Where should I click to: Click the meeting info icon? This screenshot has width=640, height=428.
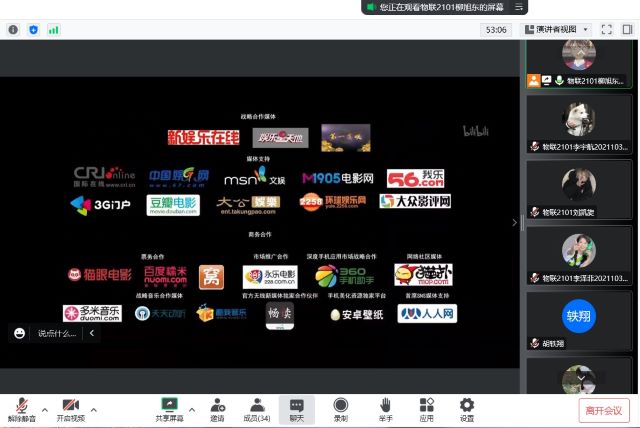(x=13, y=30)
